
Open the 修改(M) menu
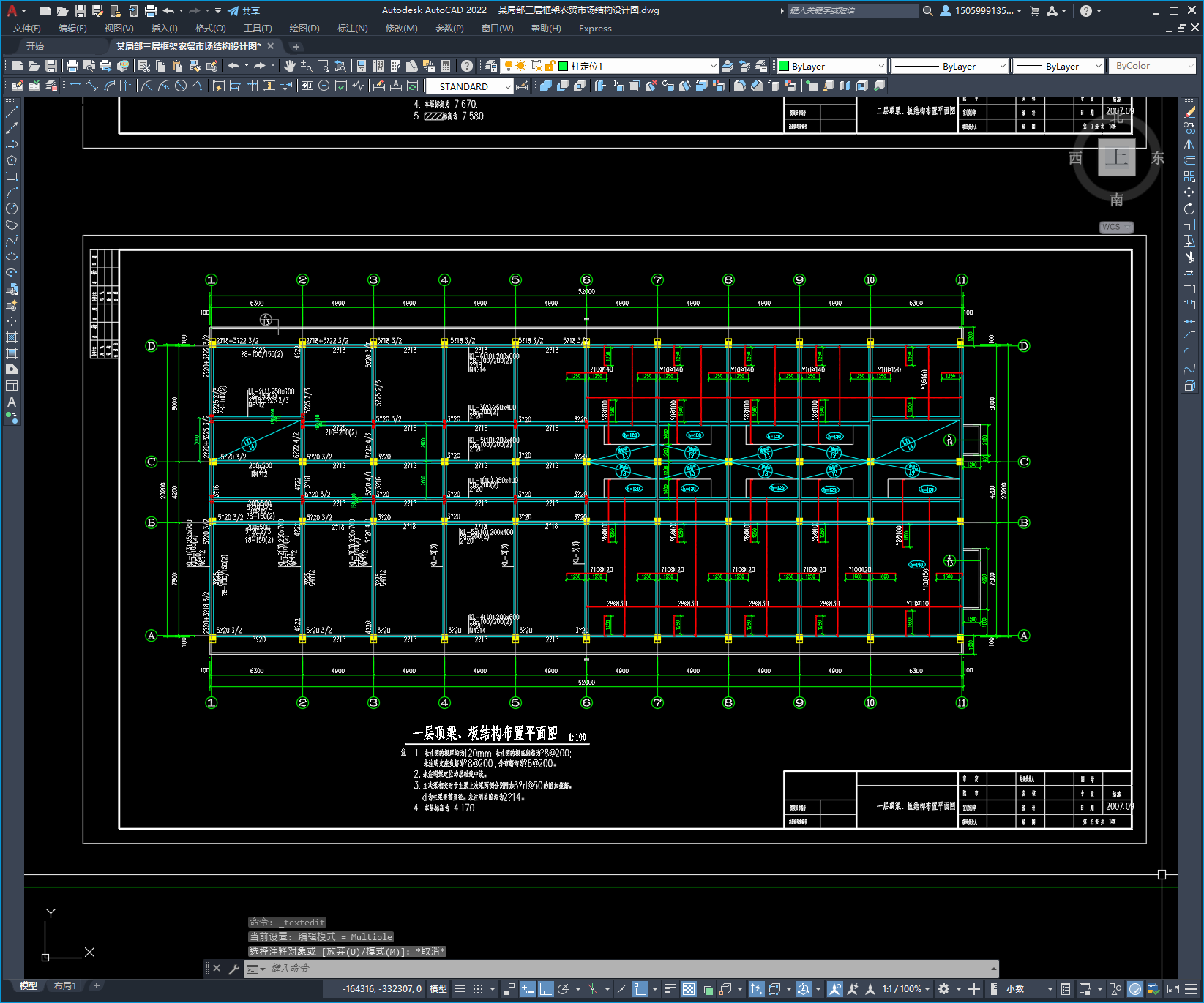click(401, 29)
